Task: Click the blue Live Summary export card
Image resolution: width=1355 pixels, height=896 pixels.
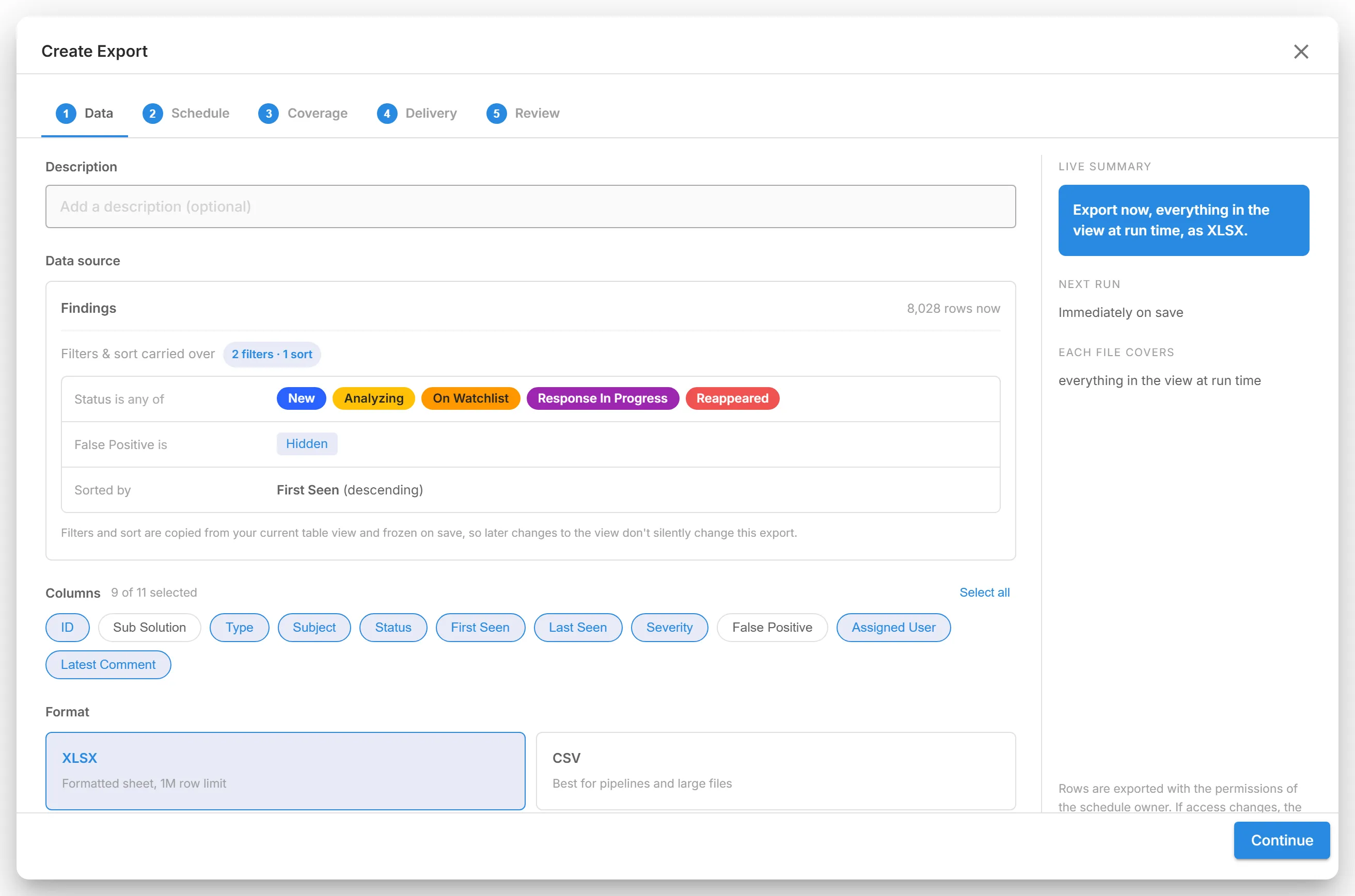Action: [x=1183, y=220]
